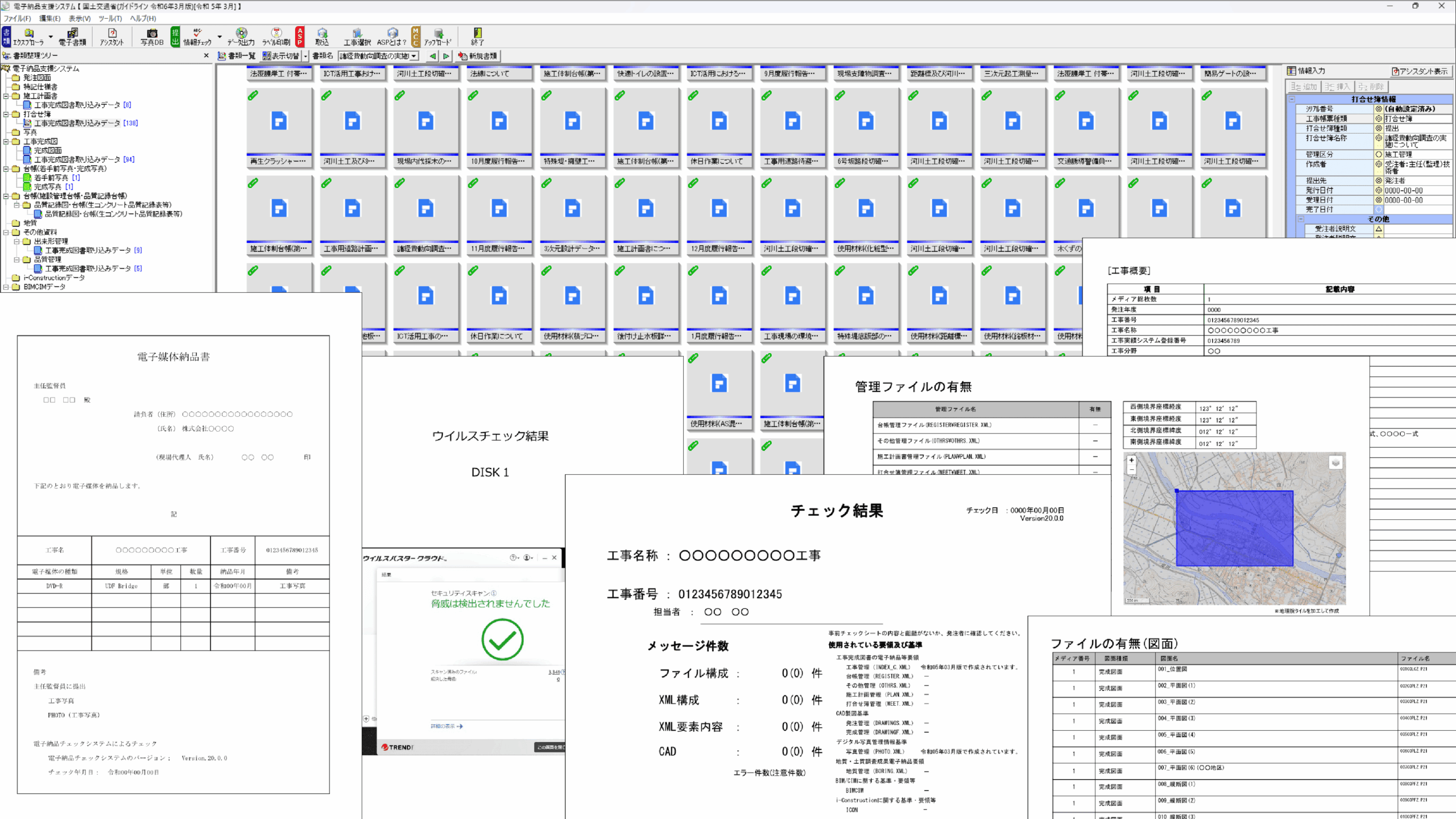Toggle the 表示切替 view switch button

point(281,56)
